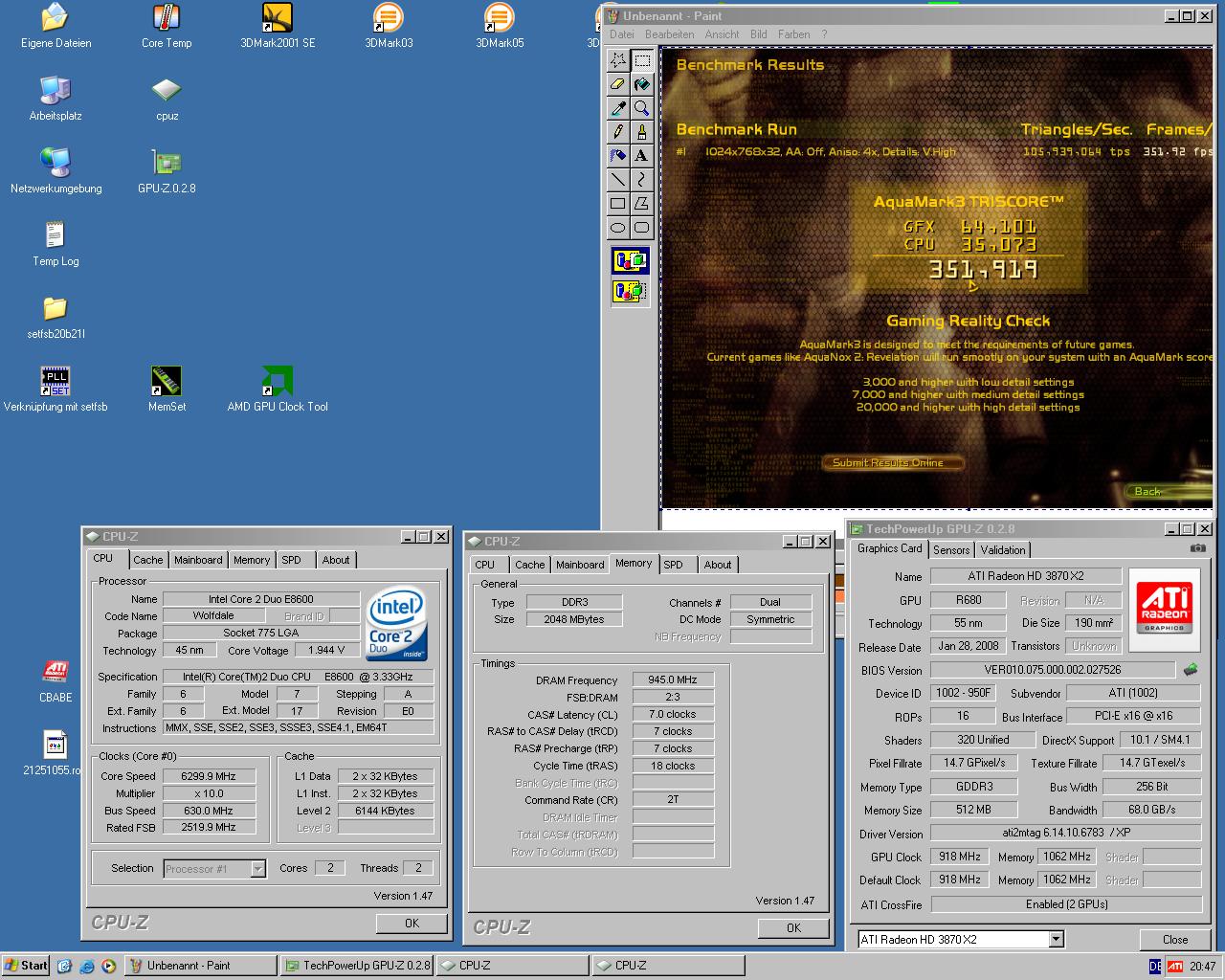Switch to the Sensors tab in GPU-Z
This screenshot has width=1225, height=980.
[x=951, y=550]
